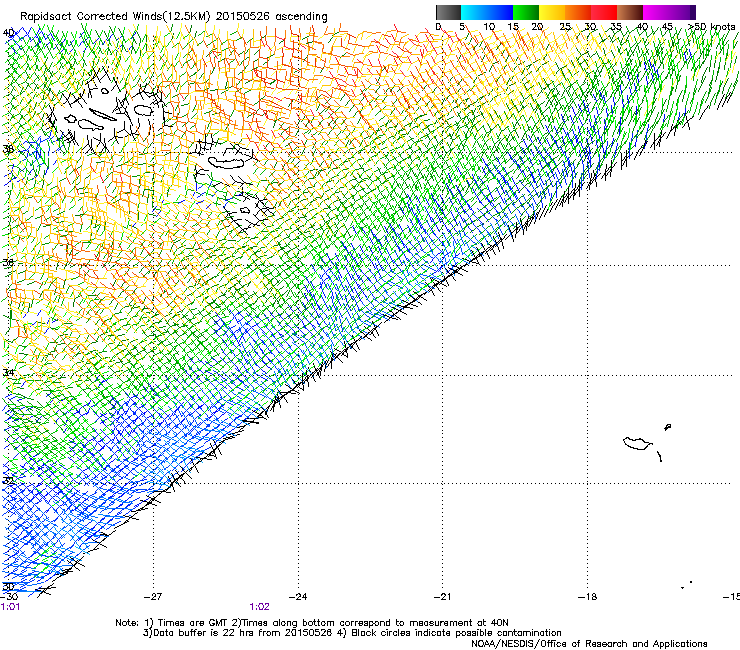Click the 'Rapidscat Corrected Winds(12.5KM)' title text

(x=115, y=16)
